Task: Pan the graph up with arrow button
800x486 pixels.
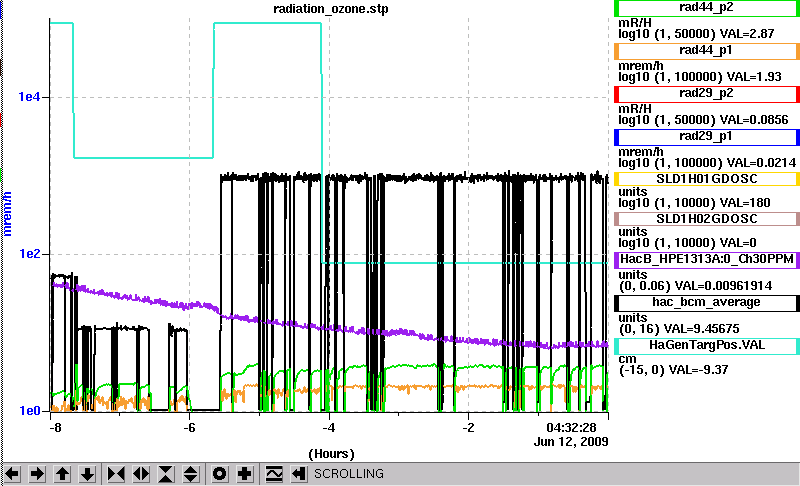Action: 62,474
